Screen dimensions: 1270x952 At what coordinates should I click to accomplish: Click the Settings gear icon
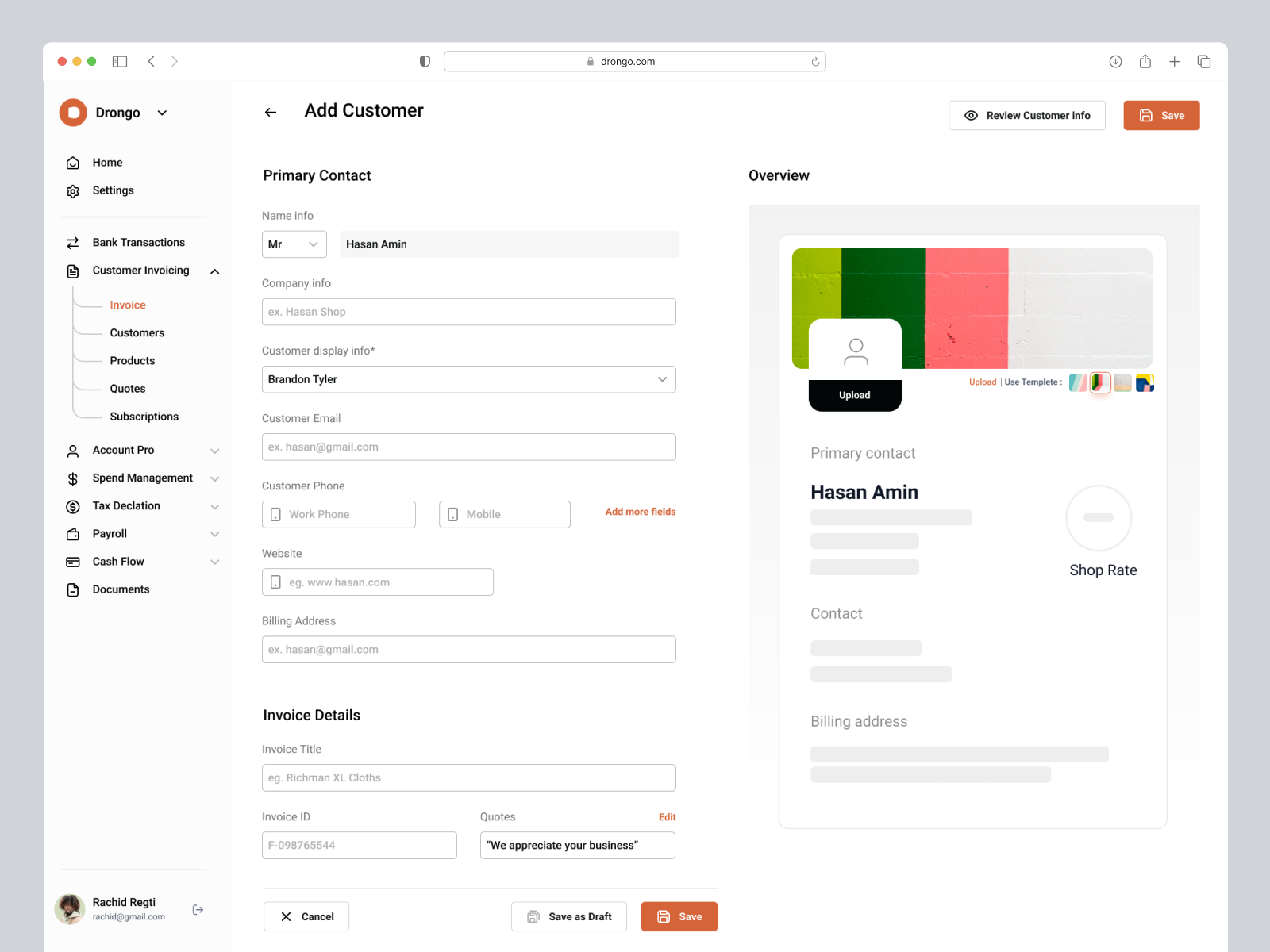pos(72,190)
